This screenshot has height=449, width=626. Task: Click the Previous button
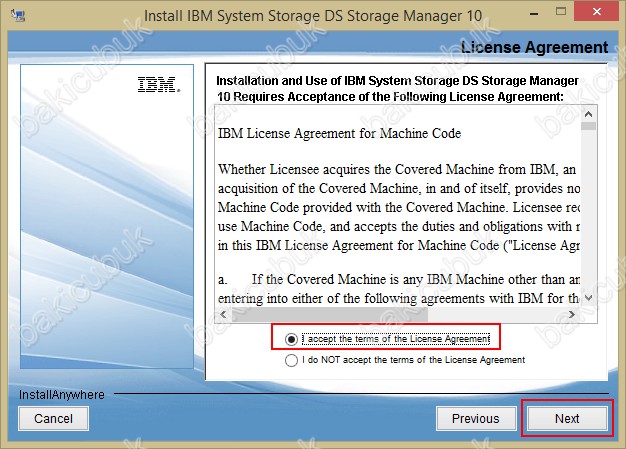coord(476,418)
